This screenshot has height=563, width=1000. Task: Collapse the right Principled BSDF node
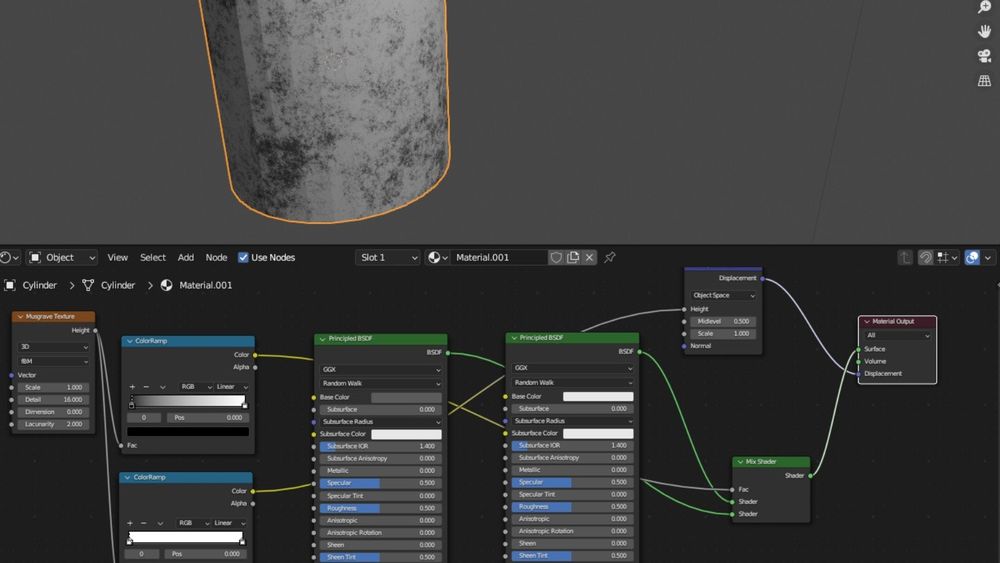[513, 338]
